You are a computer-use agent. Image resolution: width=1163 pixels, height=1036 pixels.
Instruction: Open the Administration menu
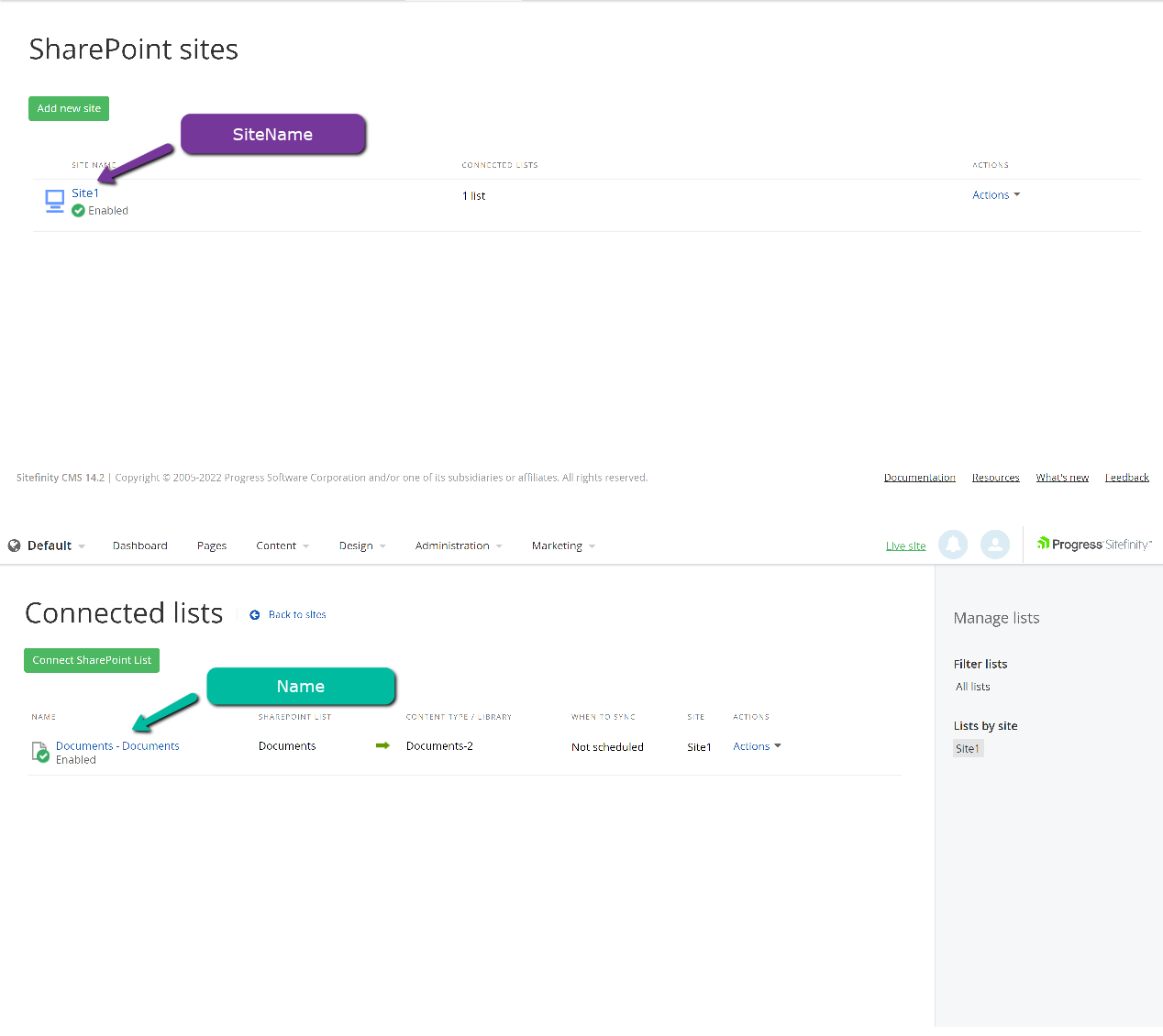(459, 546)
